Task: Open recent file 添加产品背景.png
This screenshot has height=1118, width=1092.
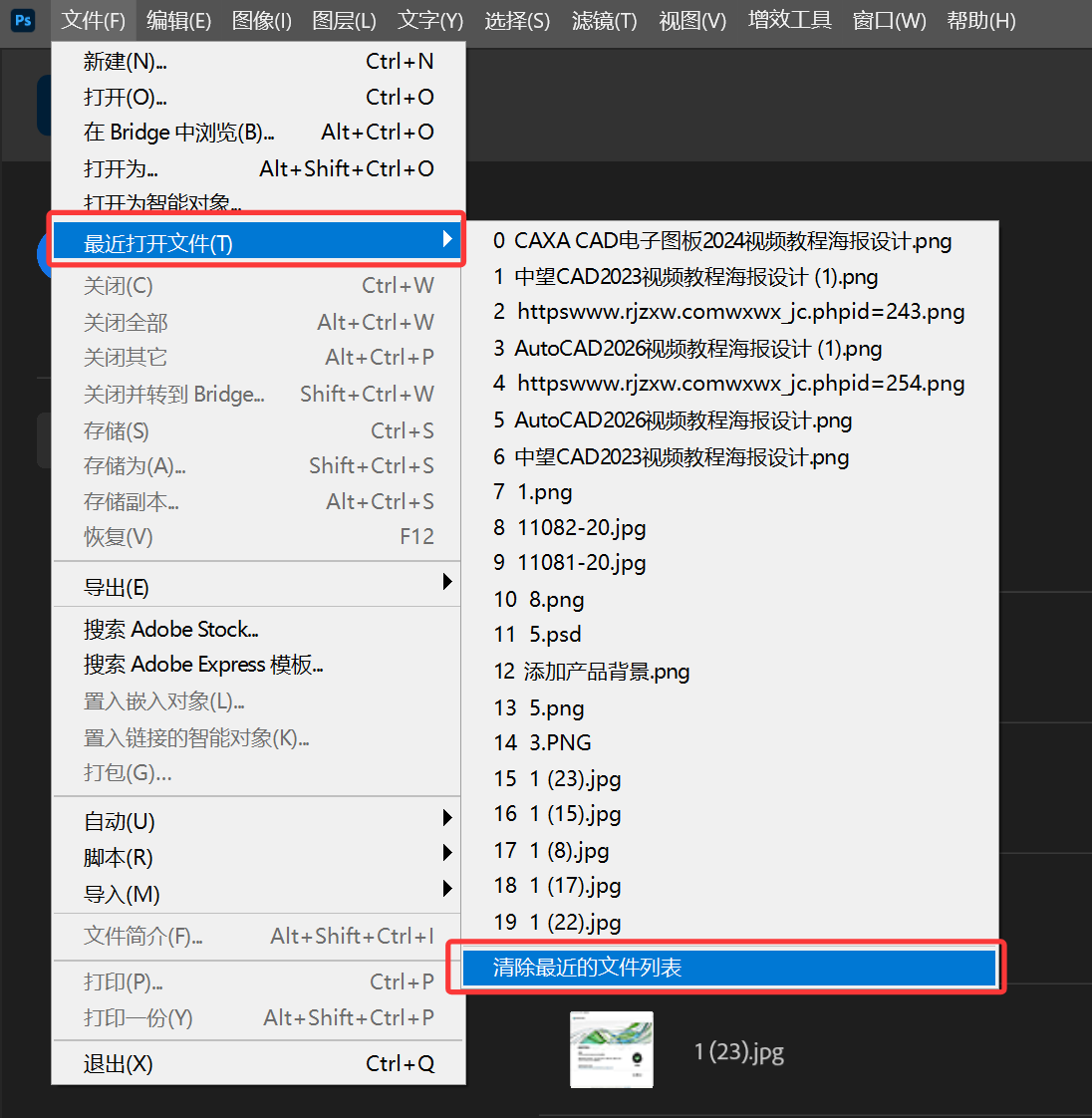Action: (x=730, y=672)
